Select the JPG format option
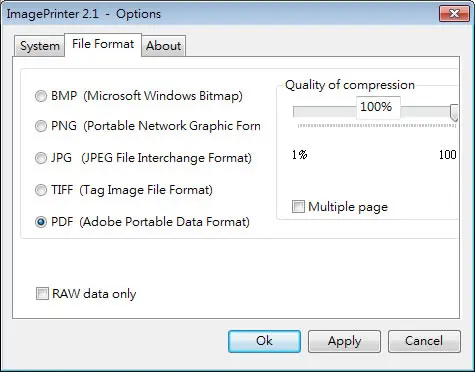 pos(41,158)
